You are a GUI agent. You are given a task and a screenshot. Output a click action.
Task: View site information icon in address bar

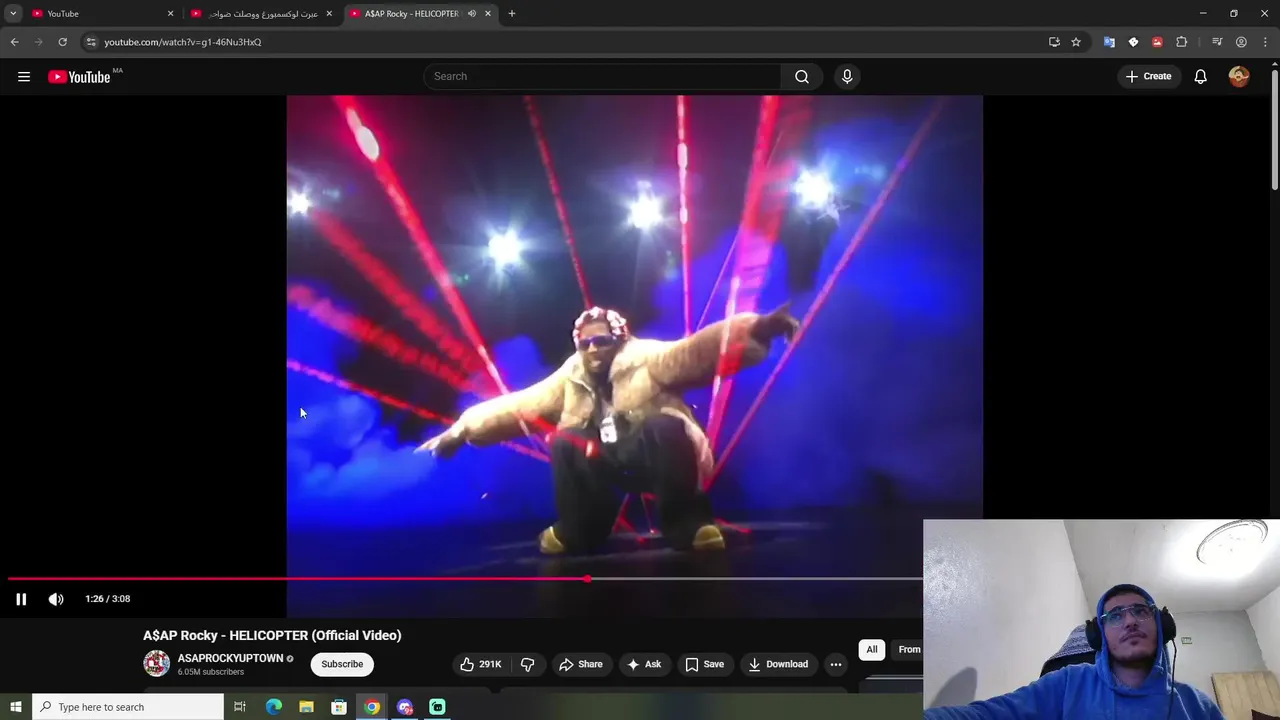tap(91, 42)
